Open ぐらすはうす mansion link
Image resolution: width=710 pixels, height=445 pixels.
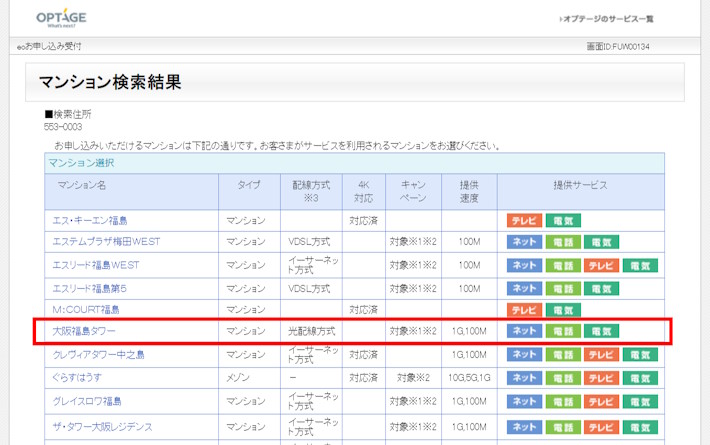click(77, 378)
